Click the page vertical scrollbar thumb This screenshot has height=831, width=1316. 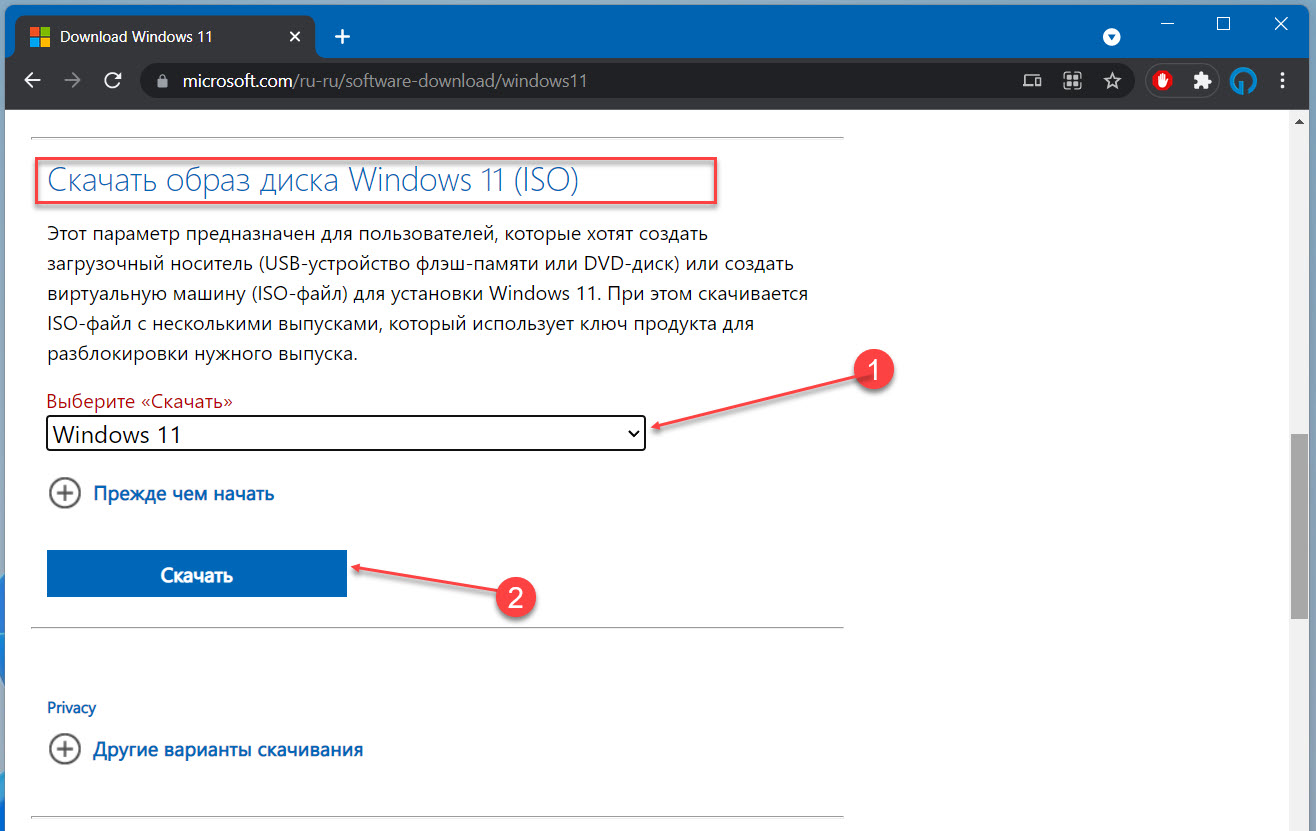[1299, 527]
